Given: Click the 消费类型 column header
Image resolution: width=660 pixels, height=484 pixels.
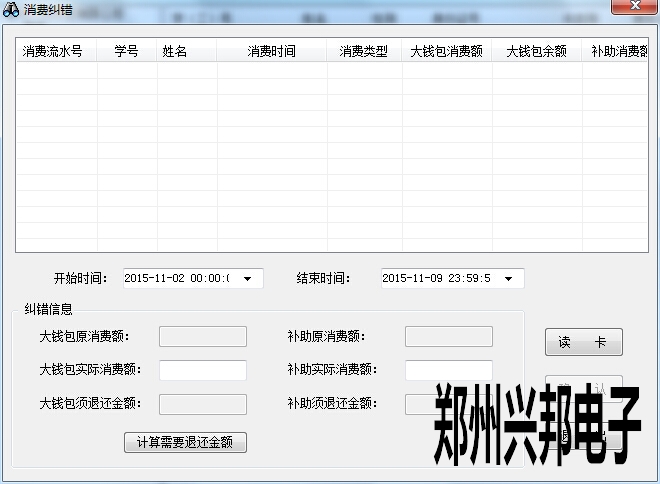Looking at the screenshot, I should pyautogui.click(x=364, y=51).
